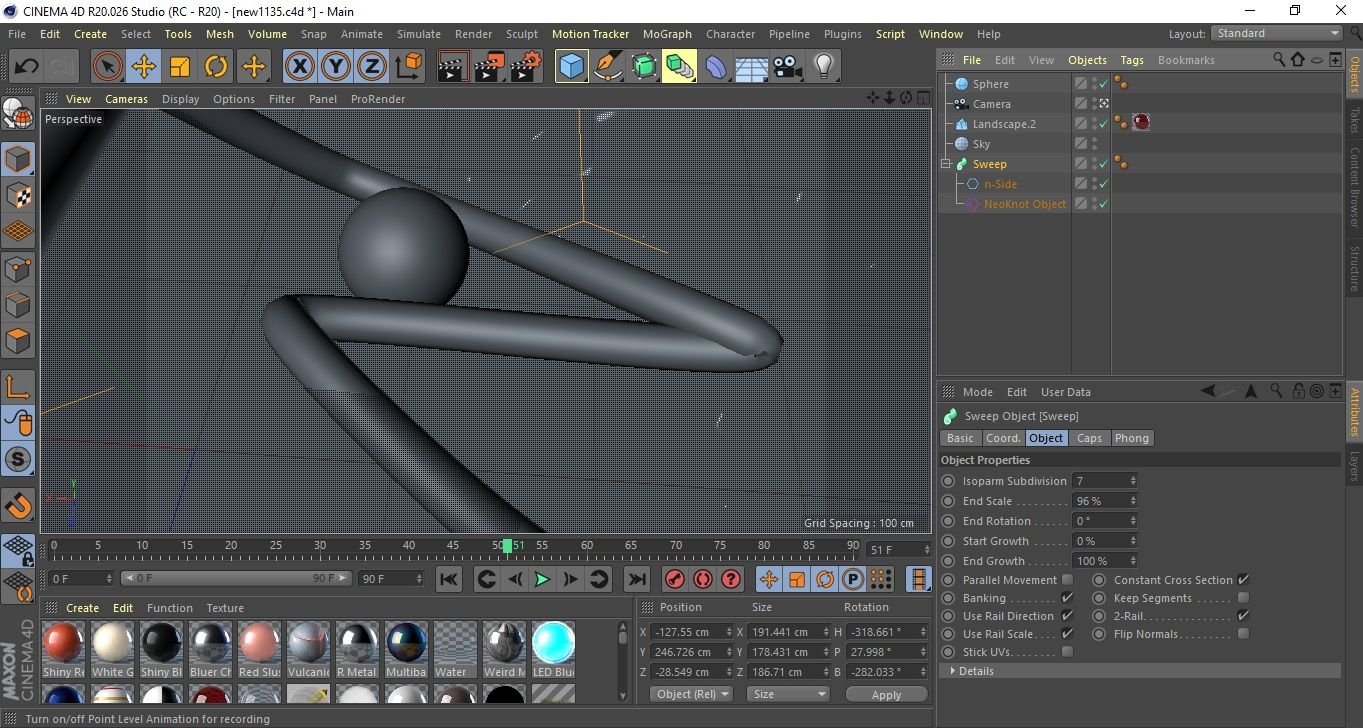Toggle the Parallel Movement checkbox
The height and width of the screenshot is (728, 1363).
pyautogui.click(x=1067, y=580)
